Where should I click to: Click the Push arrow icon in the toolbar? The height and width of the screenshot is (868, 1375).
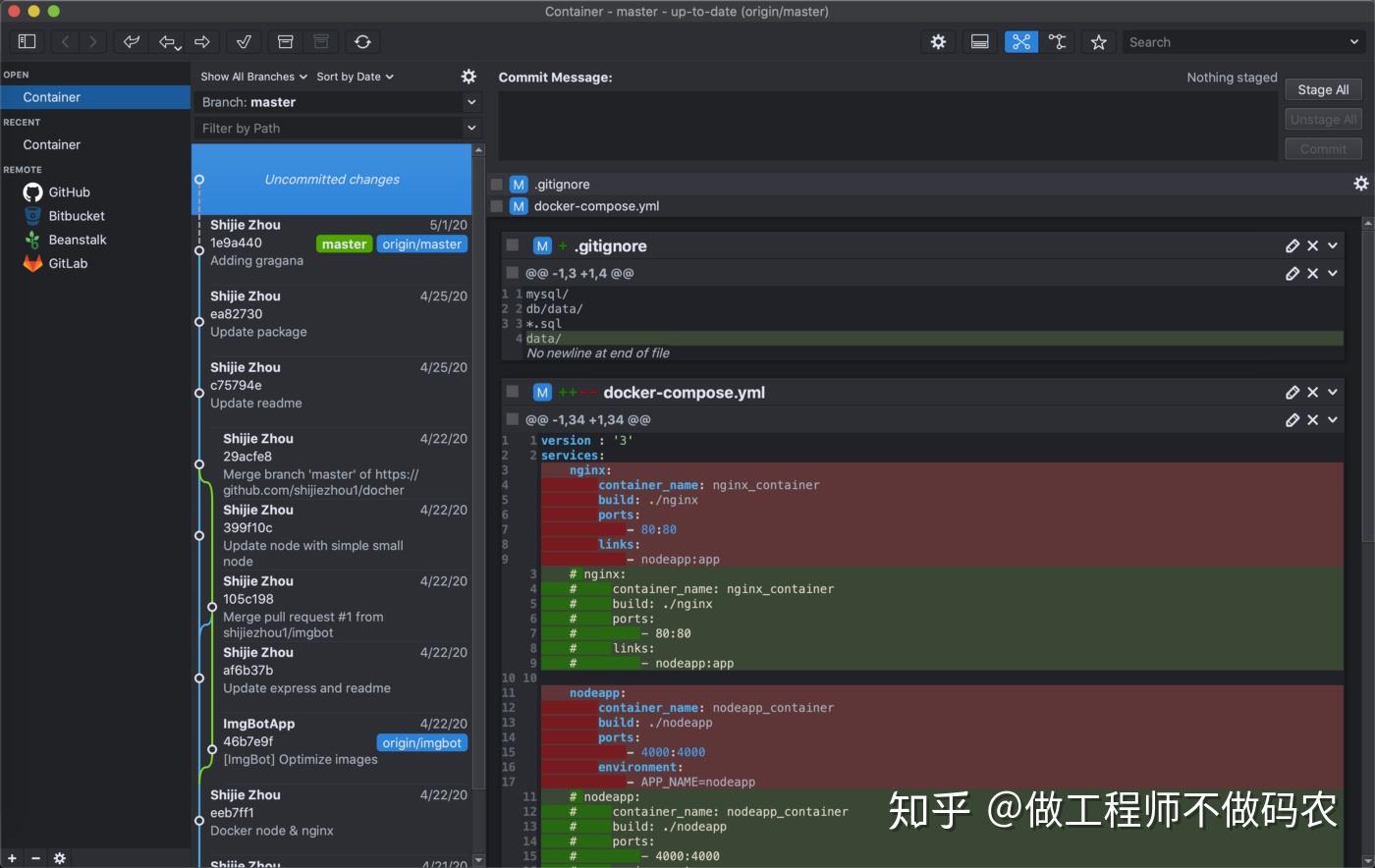pyautogui.click(x=202, y=41)
